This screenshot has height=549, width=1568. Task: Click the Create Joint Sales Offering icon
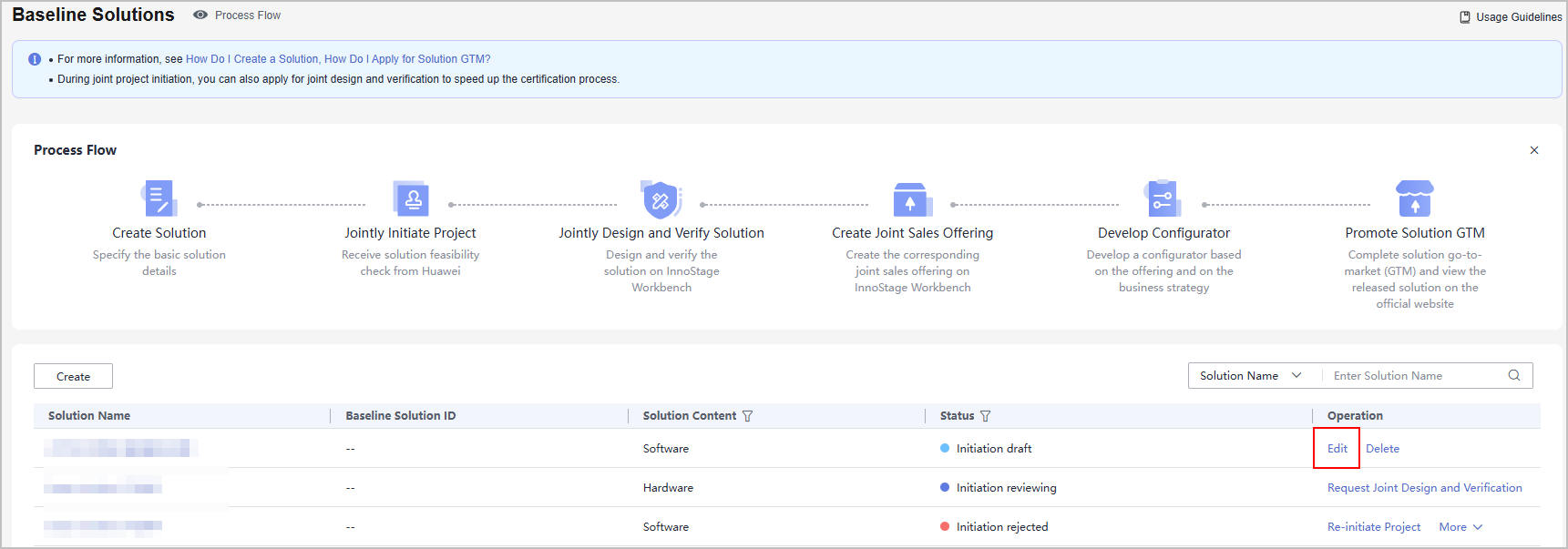[911, 198]
